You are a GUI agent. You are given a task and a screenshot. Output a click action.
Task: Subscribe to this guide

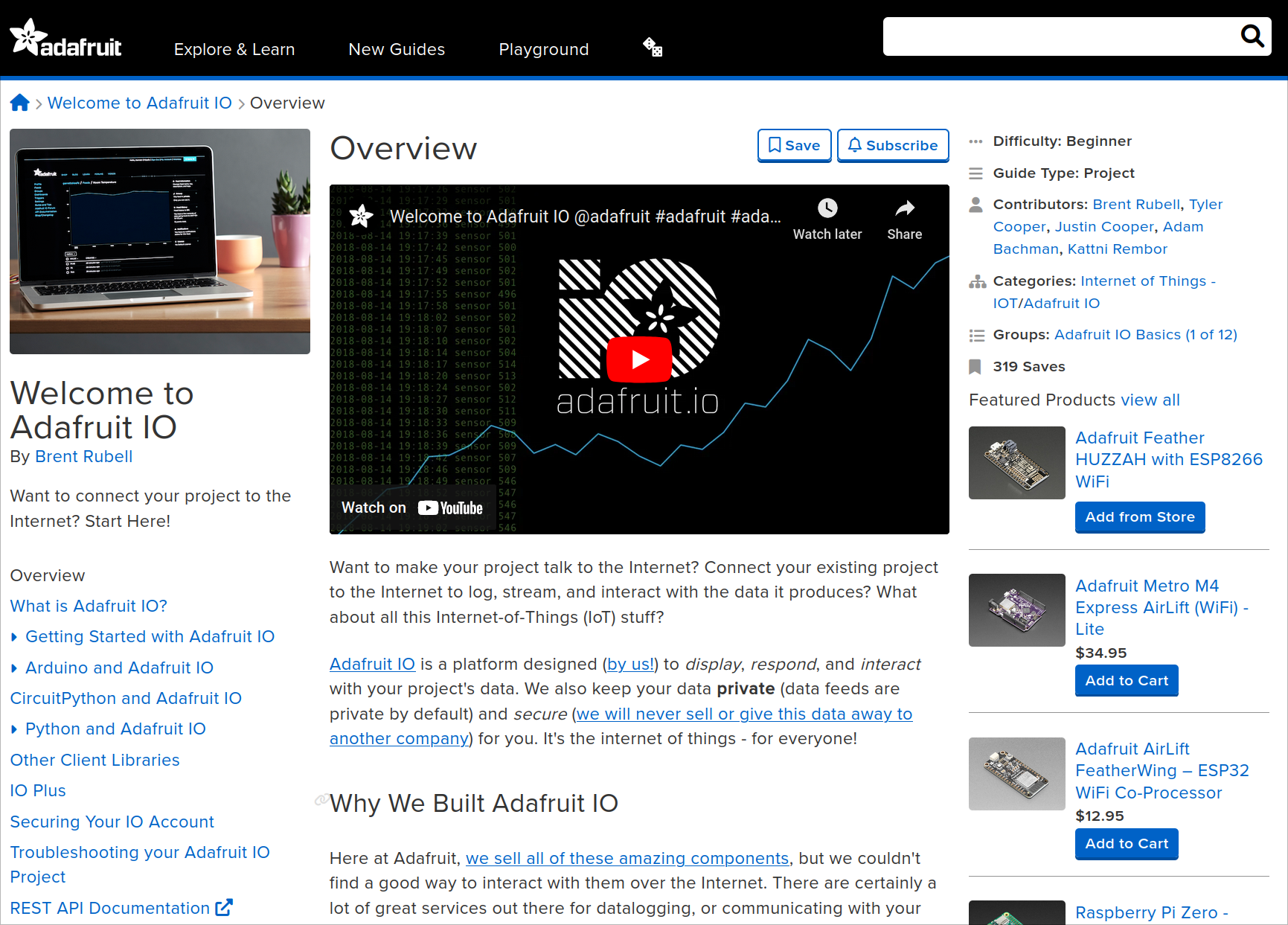tap(893, 145)
